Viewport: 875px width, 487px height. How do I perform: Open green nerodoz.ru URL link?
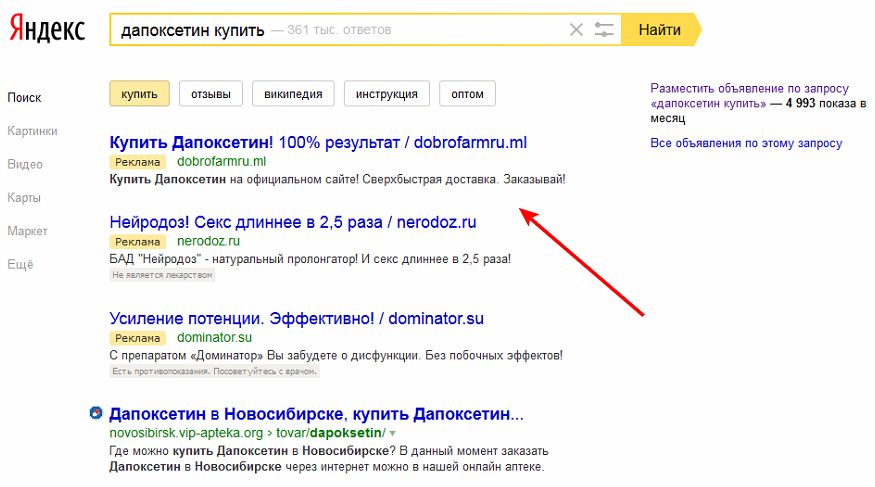[208, 241]
